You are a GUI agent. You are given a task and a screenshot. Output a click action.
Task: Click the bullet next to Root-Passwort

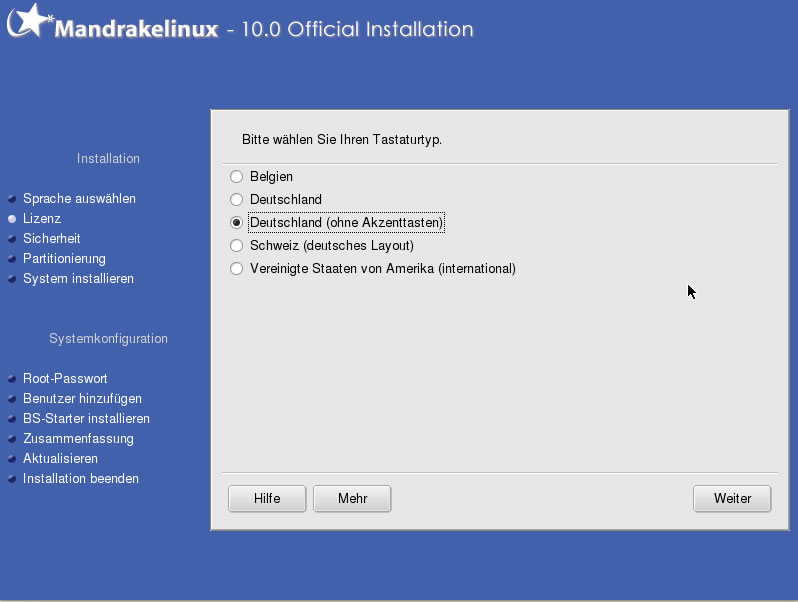click(12, 379)
